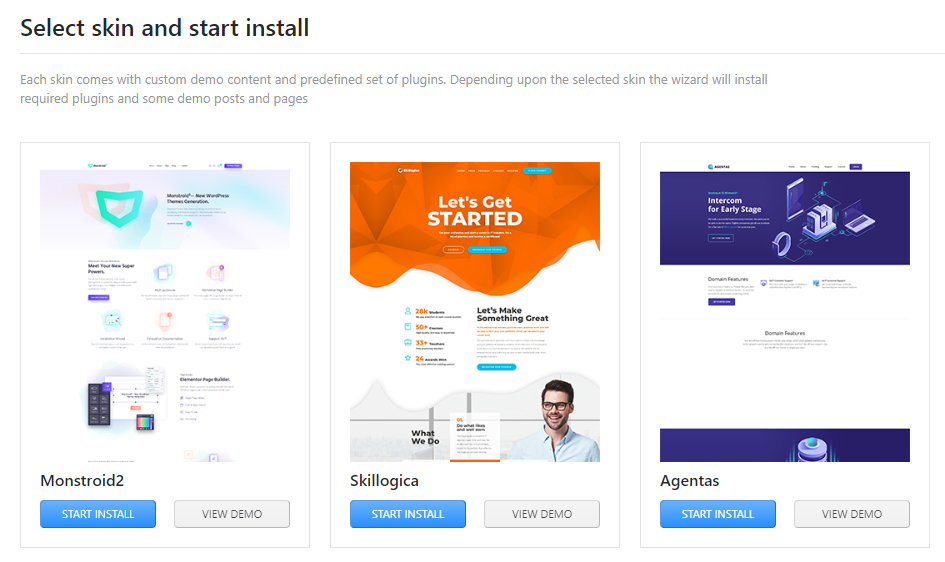Click the Agentas skin title
This screenshot has height=562, width=945.
[x=689, y=481]
